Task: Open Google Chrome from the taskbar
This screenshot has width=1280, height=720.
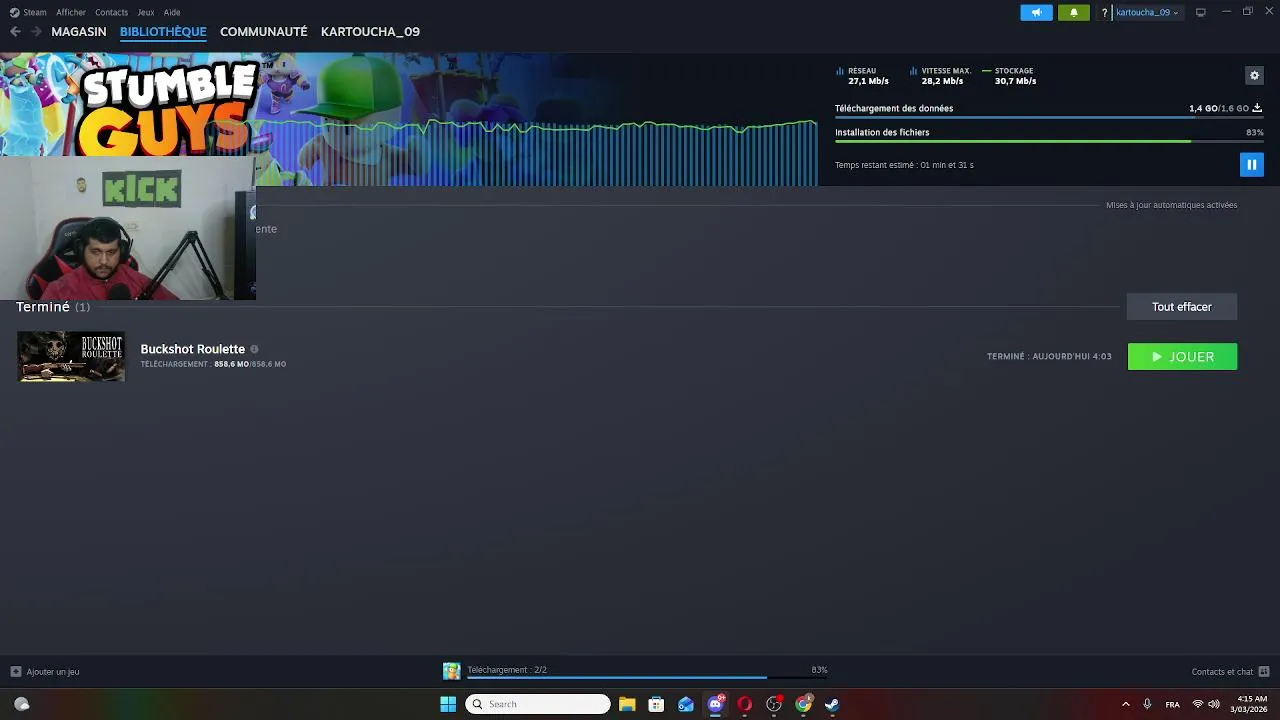Action: pyautogui.click(x=803, y=704)
